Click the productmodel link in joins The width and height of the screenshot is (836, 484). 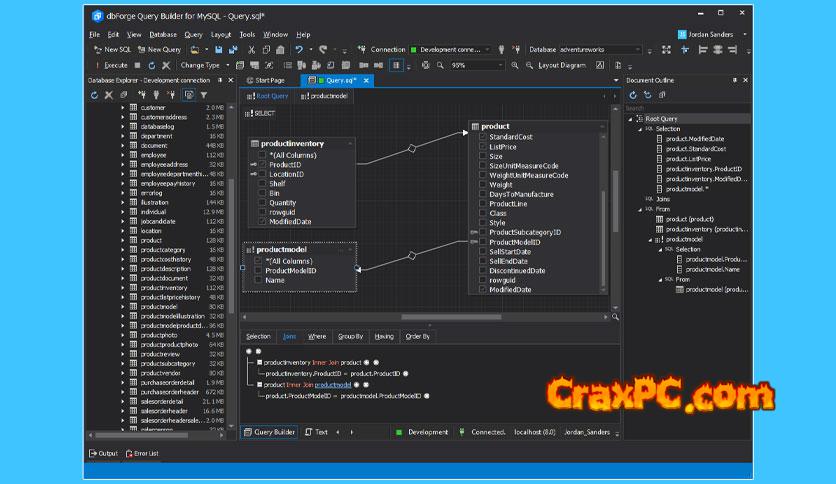335,384
